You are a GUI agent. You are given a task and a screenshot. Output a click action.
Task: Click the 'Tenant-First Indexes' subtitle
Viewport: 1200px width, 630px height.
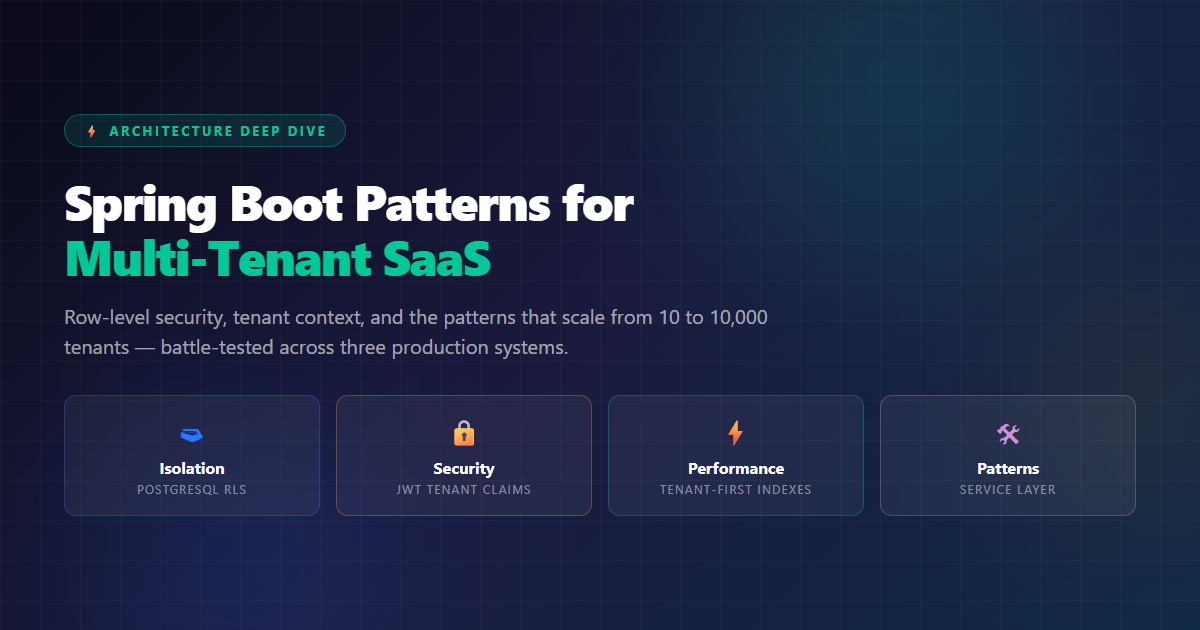[736, 490]
